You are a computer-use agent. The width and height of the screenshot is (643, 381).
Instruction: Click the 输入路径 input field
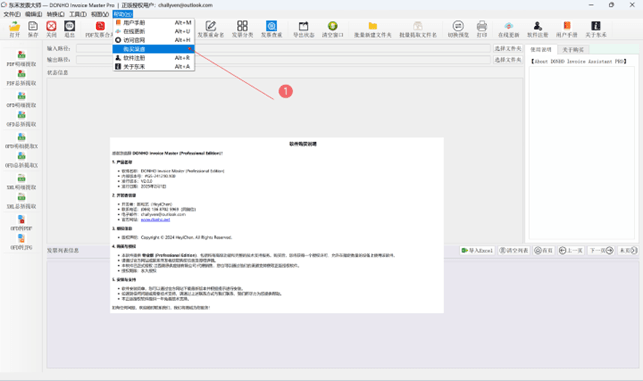point(283,48)
